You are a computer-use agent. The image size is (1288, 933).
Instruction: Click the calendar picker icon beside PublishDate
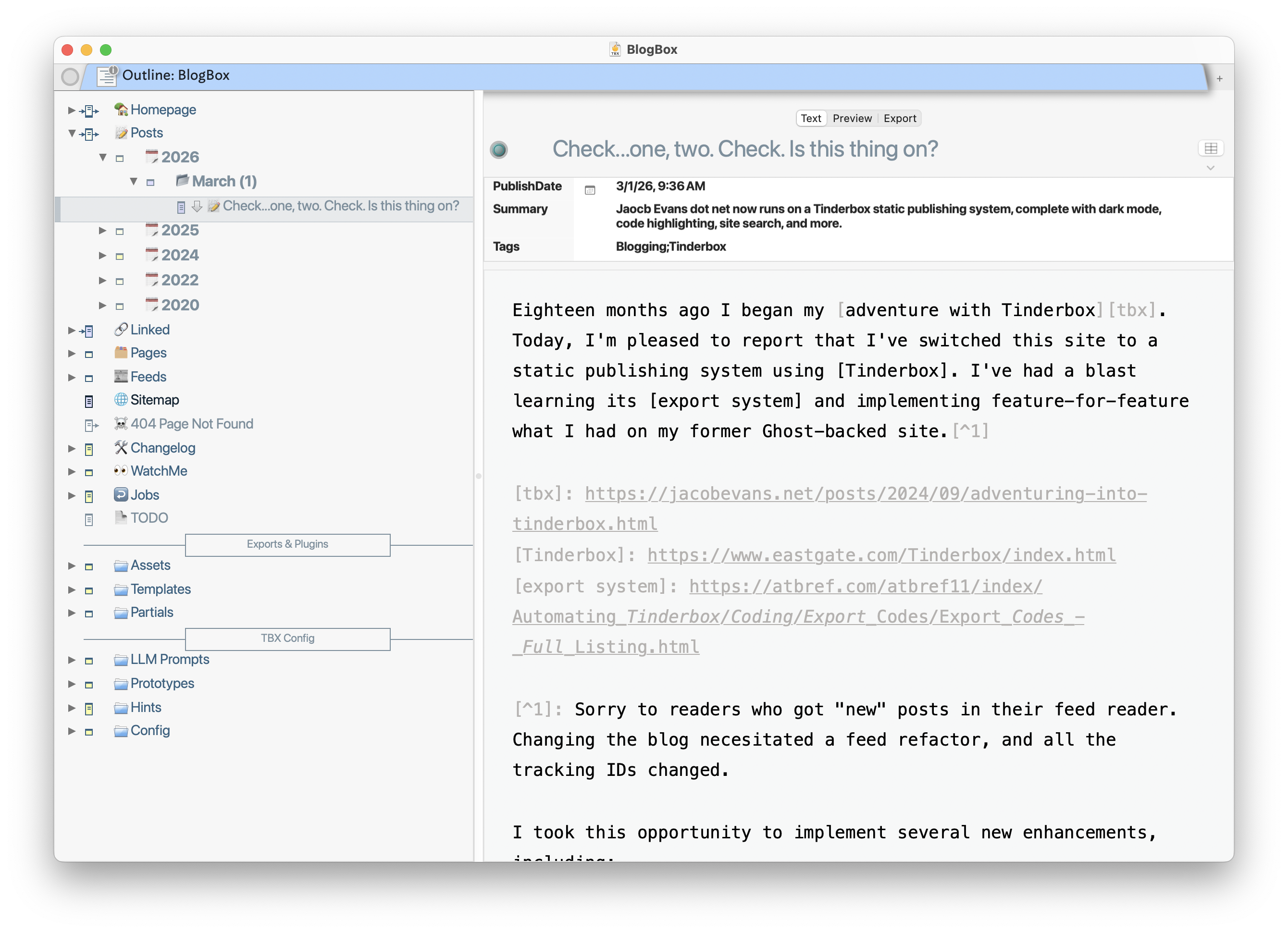(590, 190)
